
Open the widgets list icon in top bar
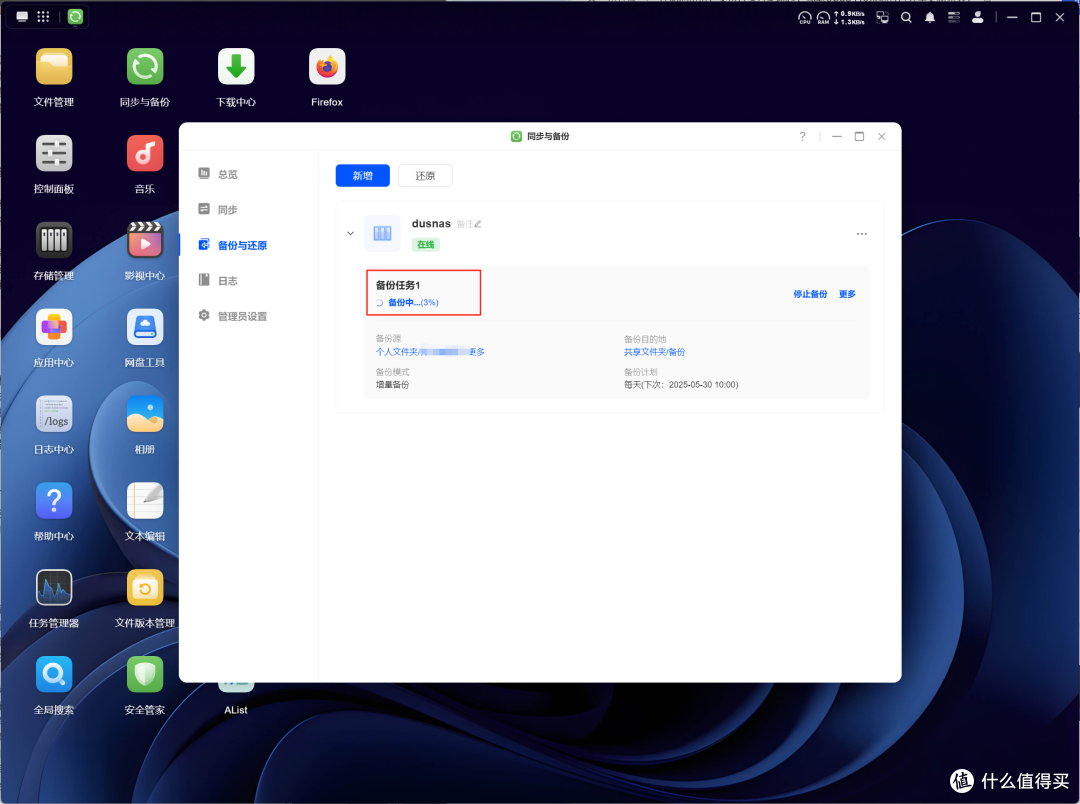[x=953, y=17]
